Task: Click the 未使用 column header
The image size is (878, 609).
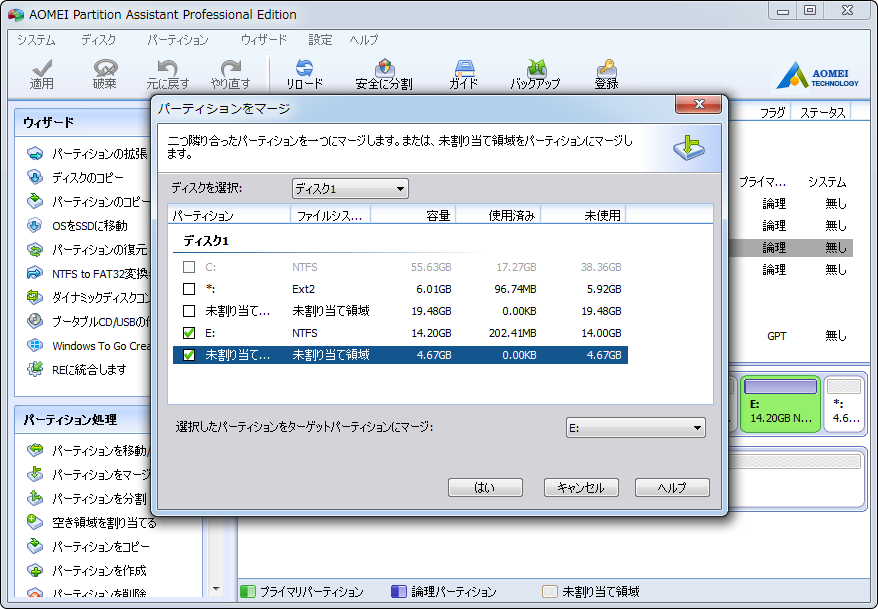Action: (583, 215)
